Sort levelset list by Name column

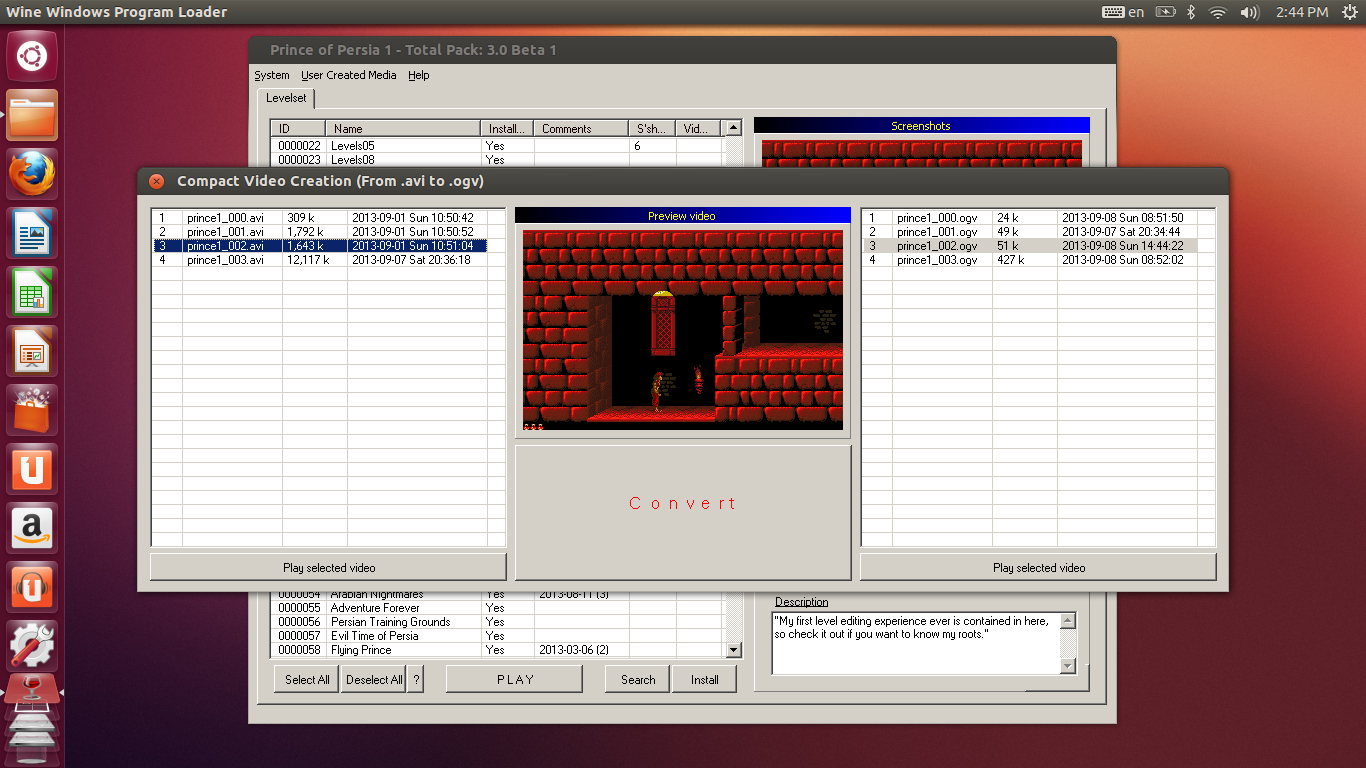click(404, 128)
